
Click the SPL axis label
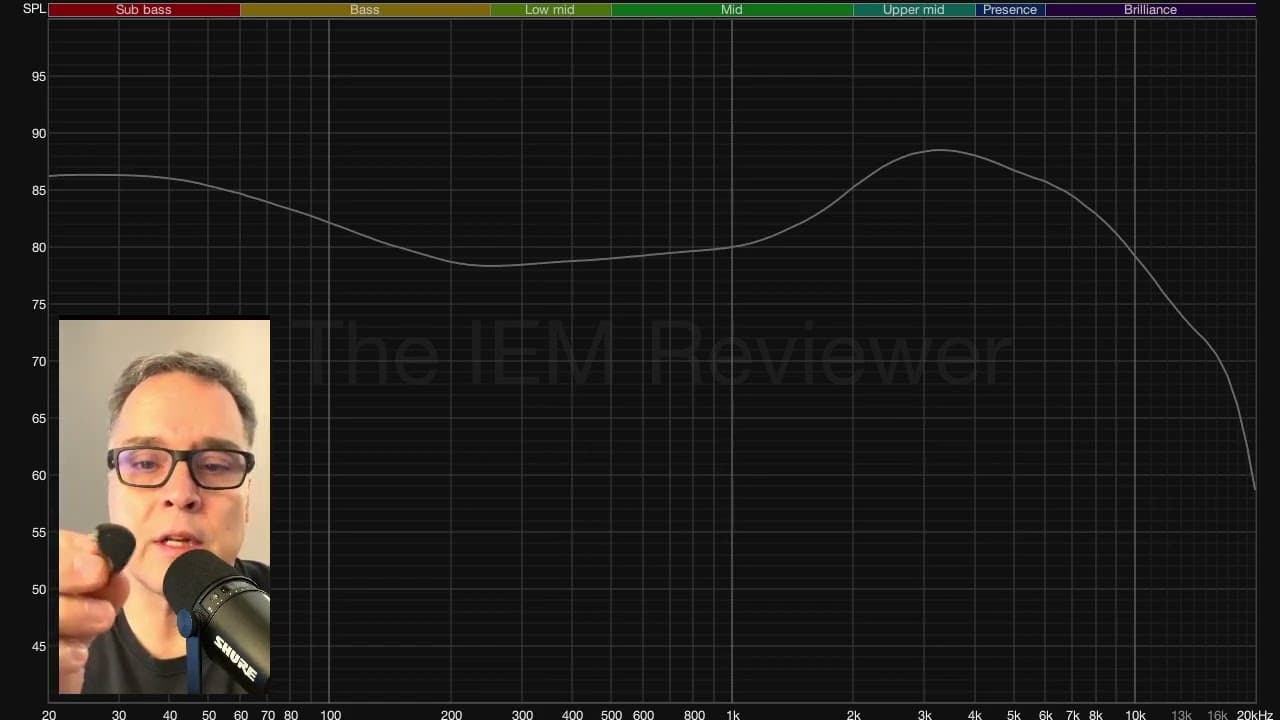[34, 9]
